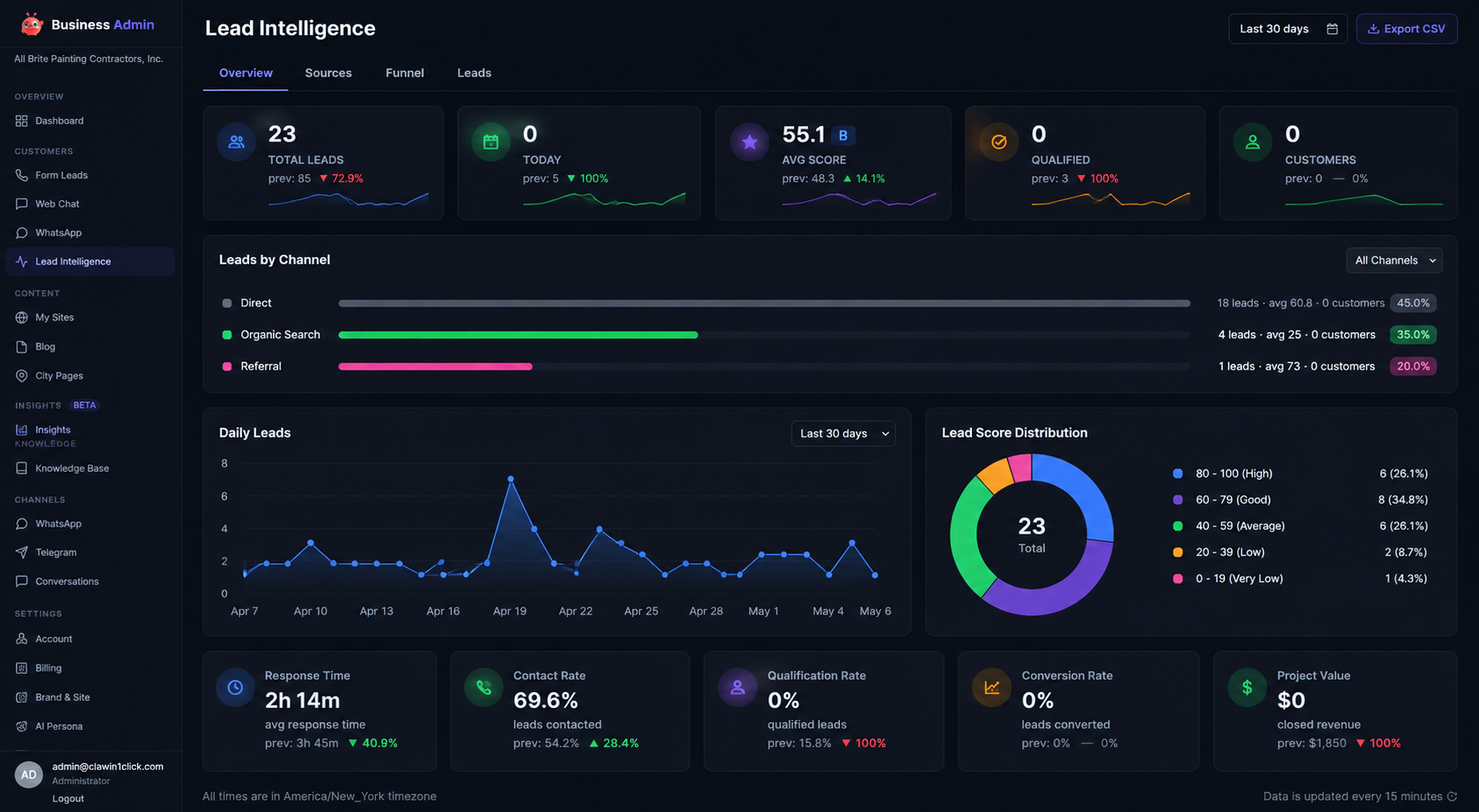
Task: Click the 45.0% Direct percentage badge
Action: coord(1413,303)
